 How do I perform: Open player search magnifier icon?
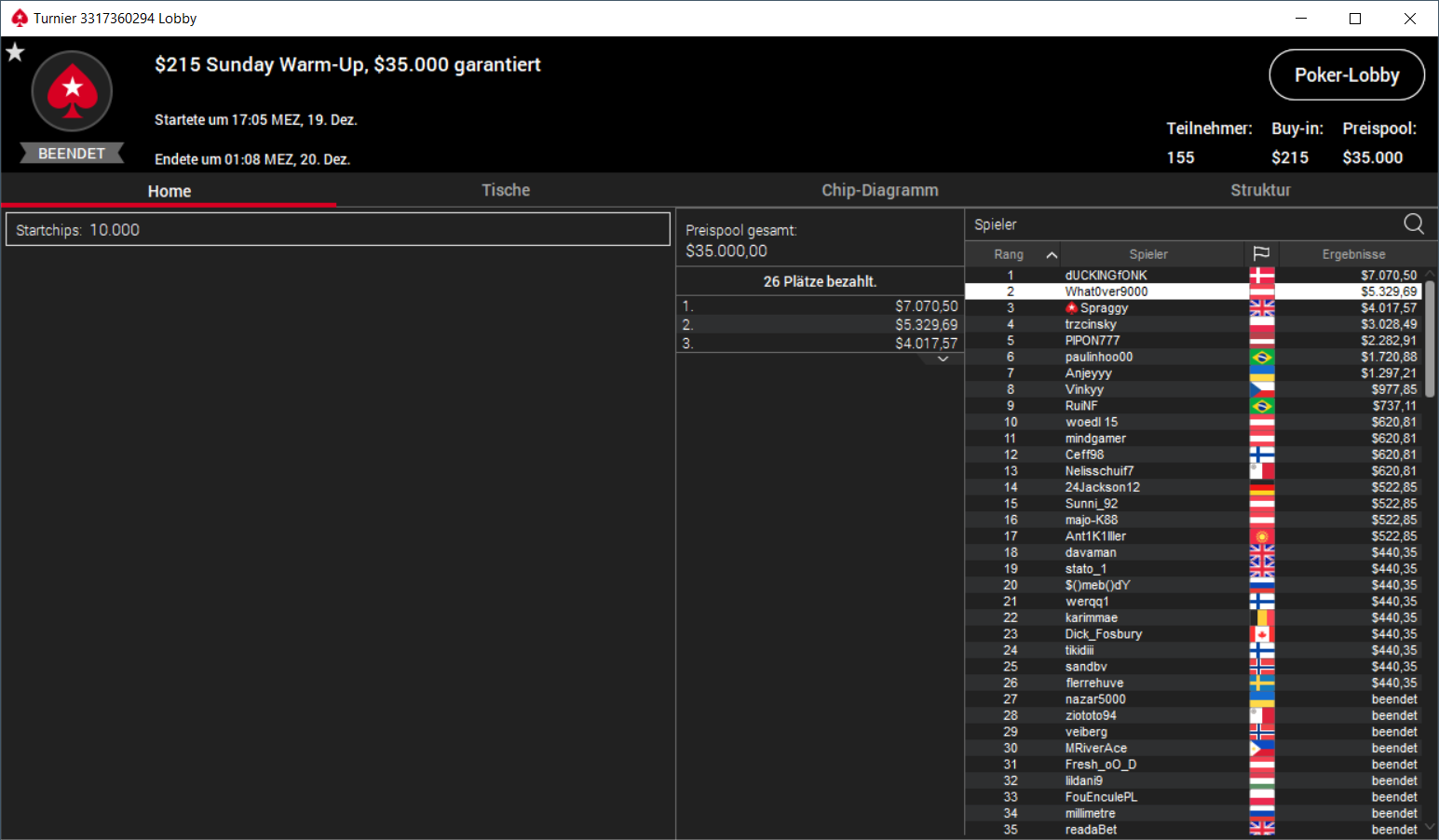click(x=1413, y=224)
